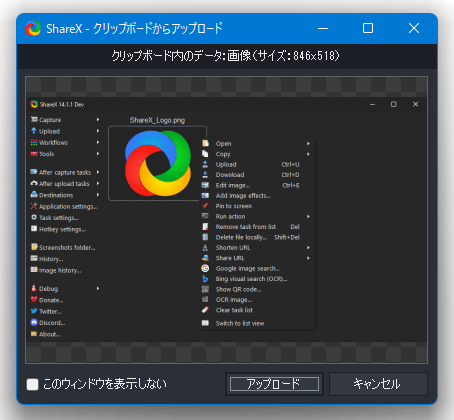The height and width of the screenshot is (420, 454).
Task: Select Share URL in the context menu
Action: (257, 258)
